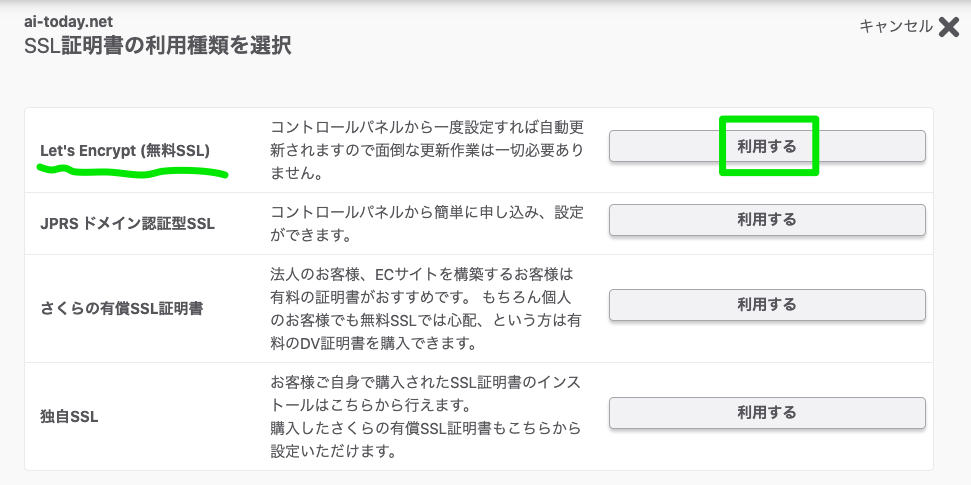Screen dimensions: 971x485
Task: Choose 利用する for さくらの有償SSL証明書
Action: pyautogui.click(x=767, y=305)
